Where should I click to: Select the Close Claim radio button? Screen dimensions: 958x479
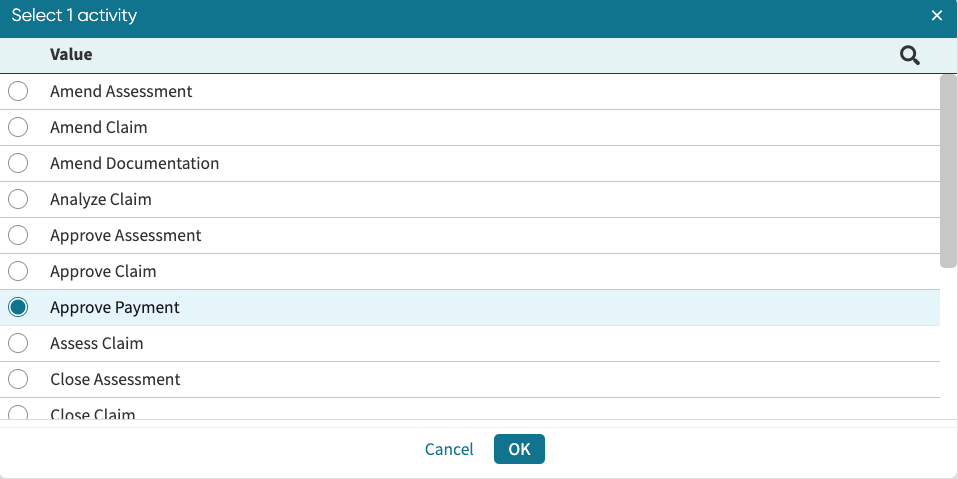click(x=18, y=413)
